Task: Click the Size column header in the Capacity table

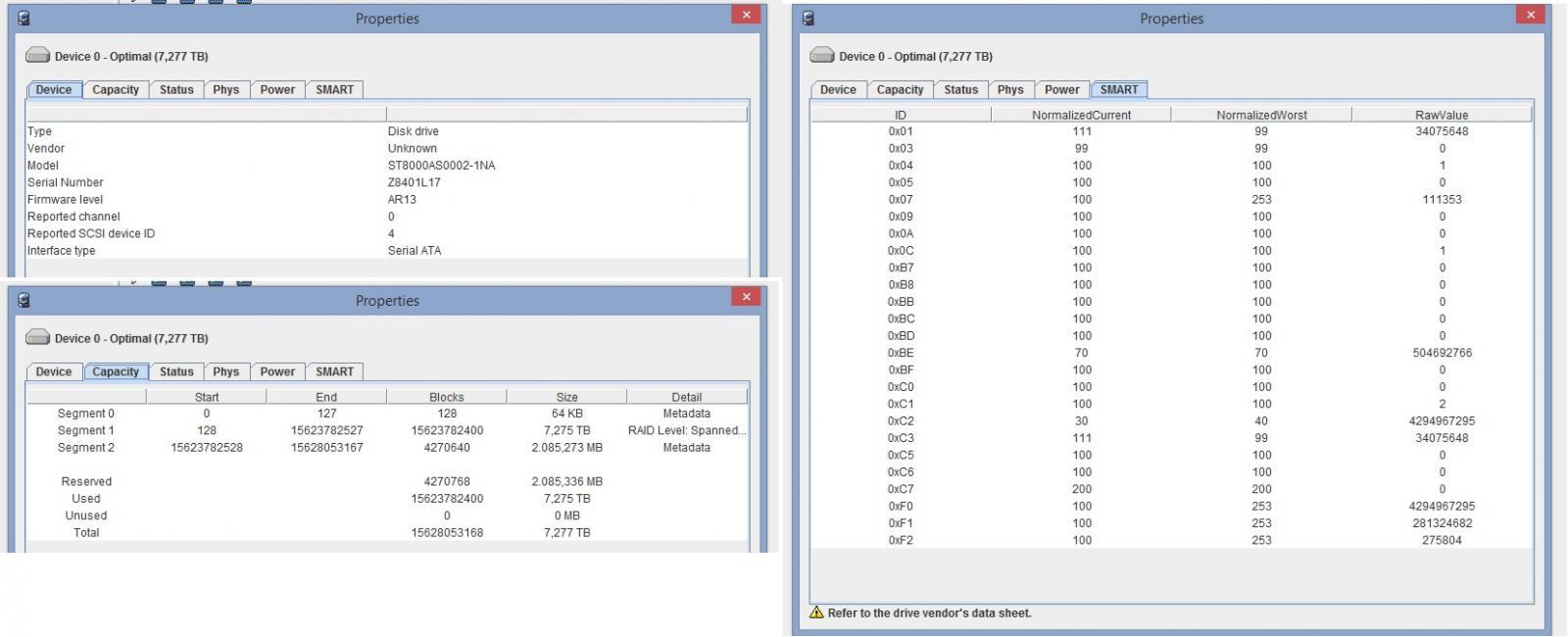Action: click(566, 397)
